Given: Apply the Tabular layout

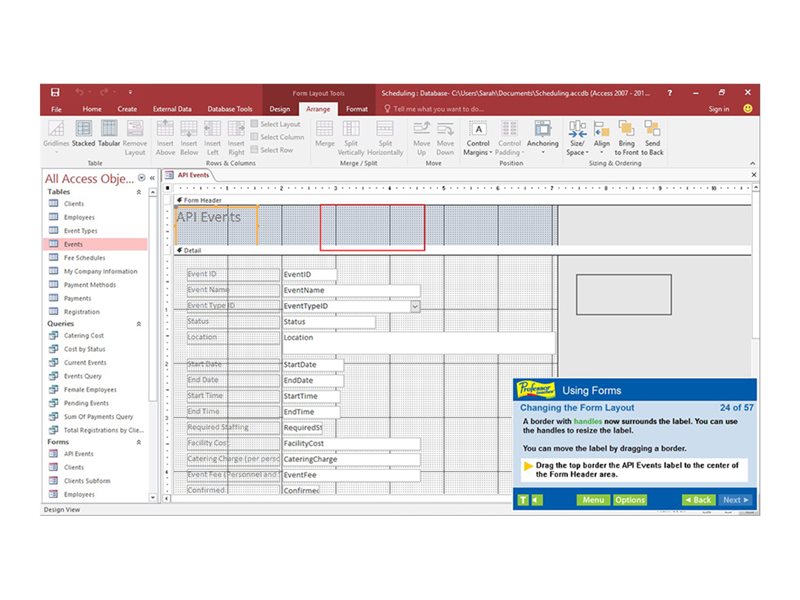Looking at the screenshot, I should (x=109, y=134).
